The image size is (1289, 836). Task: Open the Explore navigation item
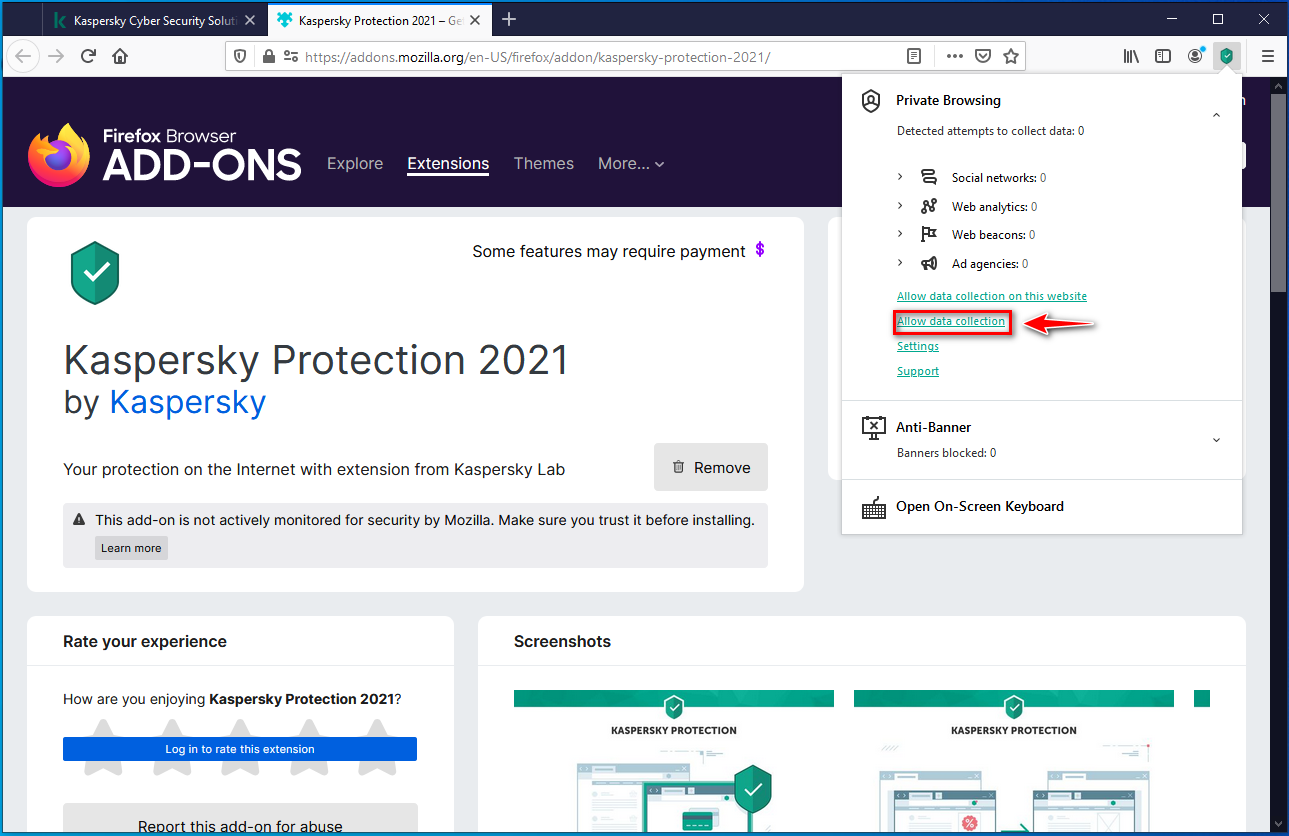click(355, 164)
